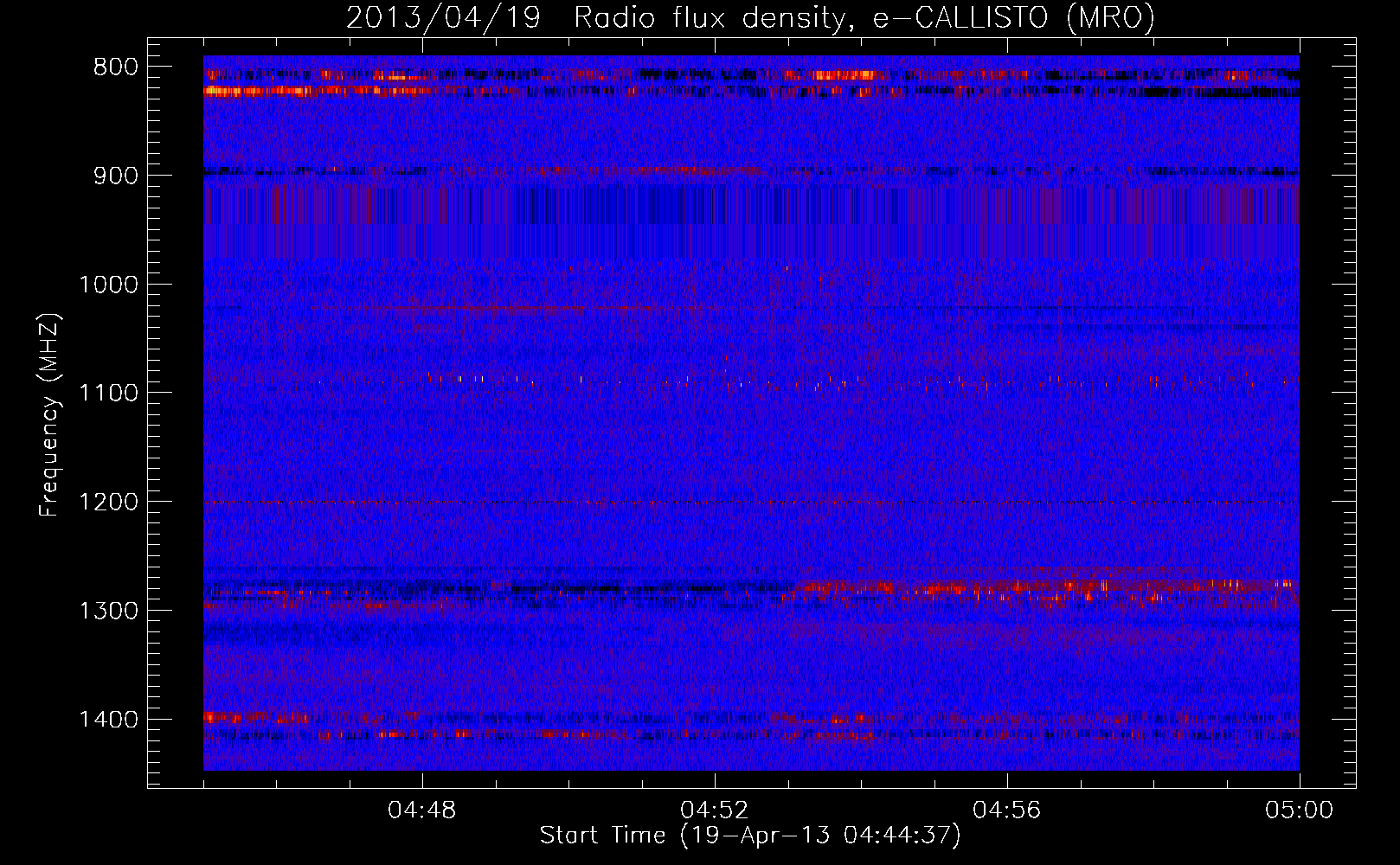Click the 'Frequency (MHZ)' axis label
1400x865 pixels.
pyautogui.click(x=49, y=415)
